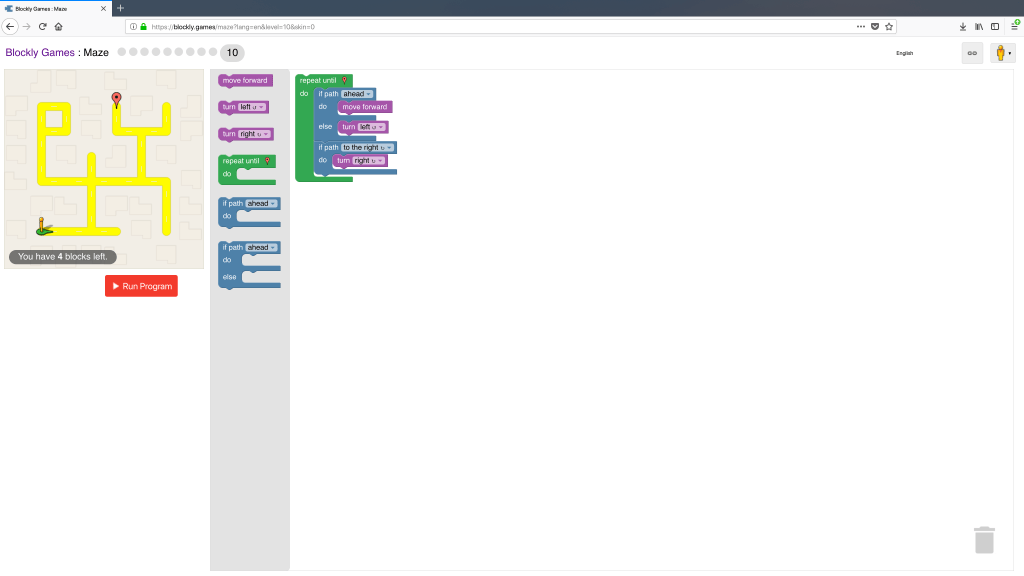The width and height of the screenshot is (1024, 576).
Task: Open 'turn right' dropdown in the toolbox
Action: [254, 134]
